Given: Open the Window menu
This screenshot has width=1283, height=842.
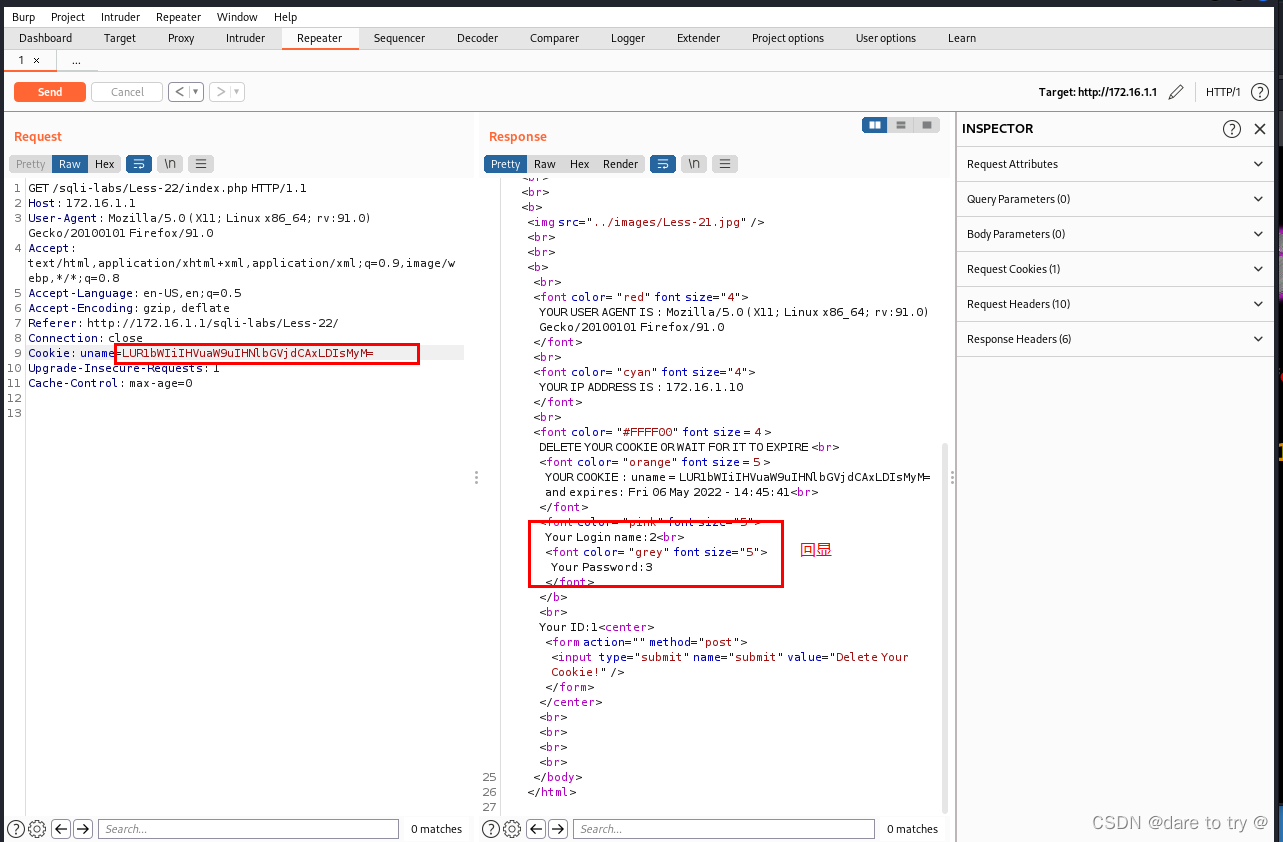Looking at the screenshot, I should click(x=237, y=17).
